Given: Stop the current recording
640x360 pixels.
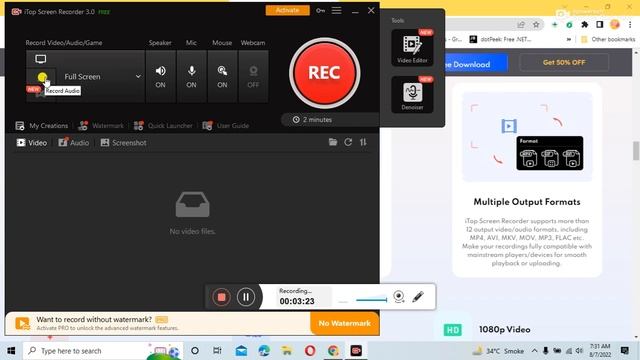Looking at the screenshot, I should tap(221, 297).
